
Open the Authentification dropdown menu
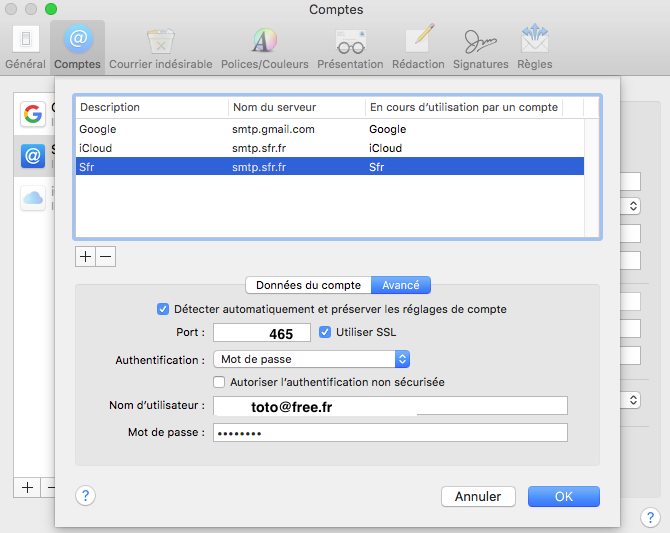[x=311, y=358]
